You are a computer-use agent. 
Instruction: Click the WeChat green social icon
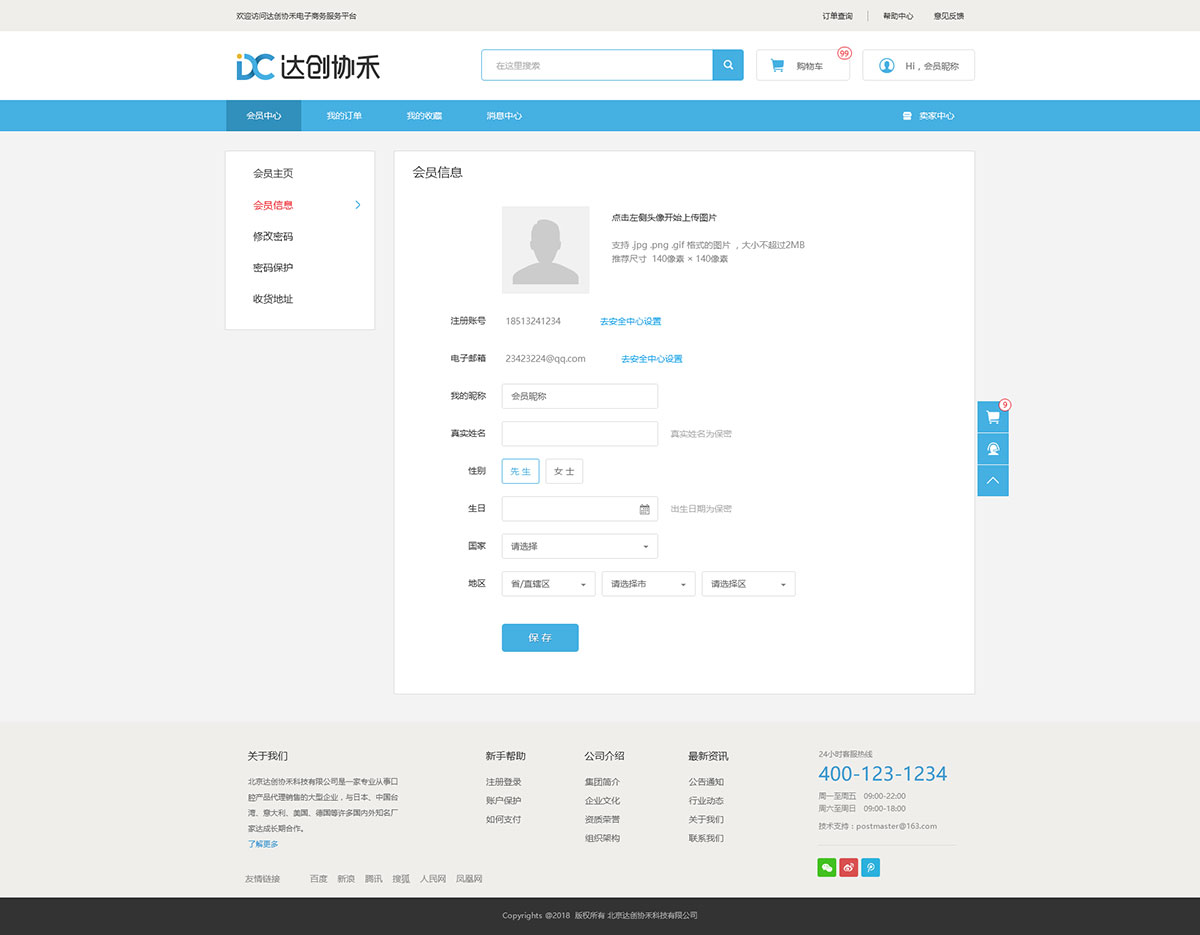click(x=826, y=867)
